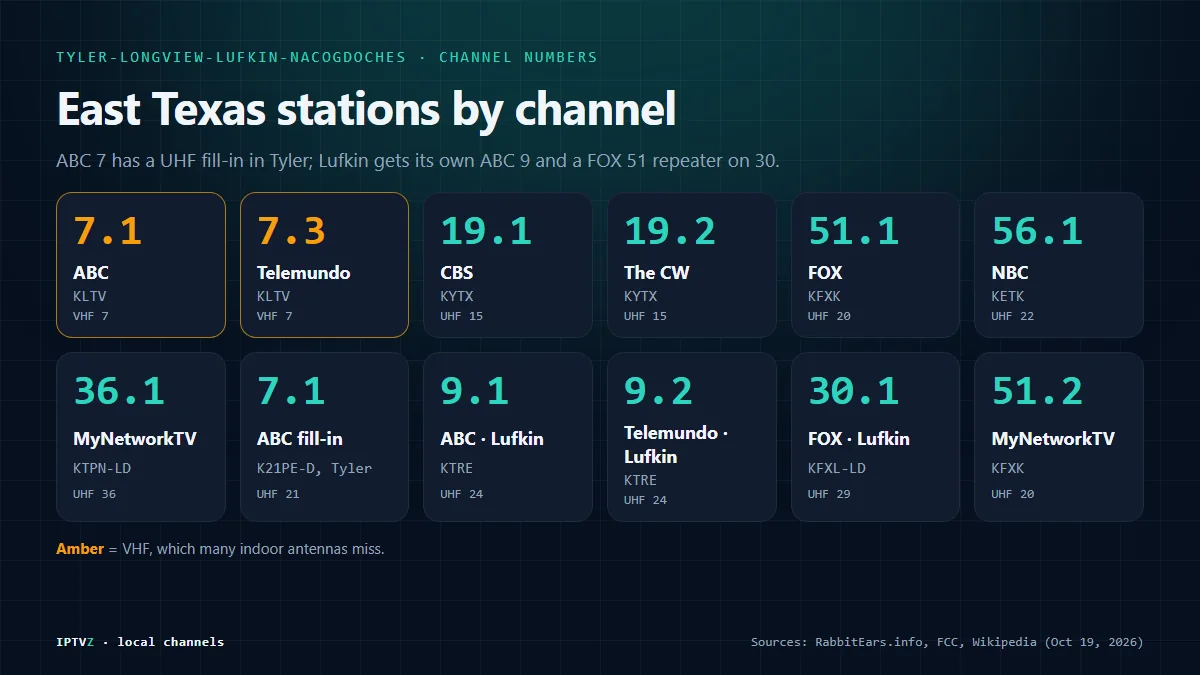Click the 'UHF 36' text
The width and height of the screenshot is (1200, 675).
[x=95, y=494]
